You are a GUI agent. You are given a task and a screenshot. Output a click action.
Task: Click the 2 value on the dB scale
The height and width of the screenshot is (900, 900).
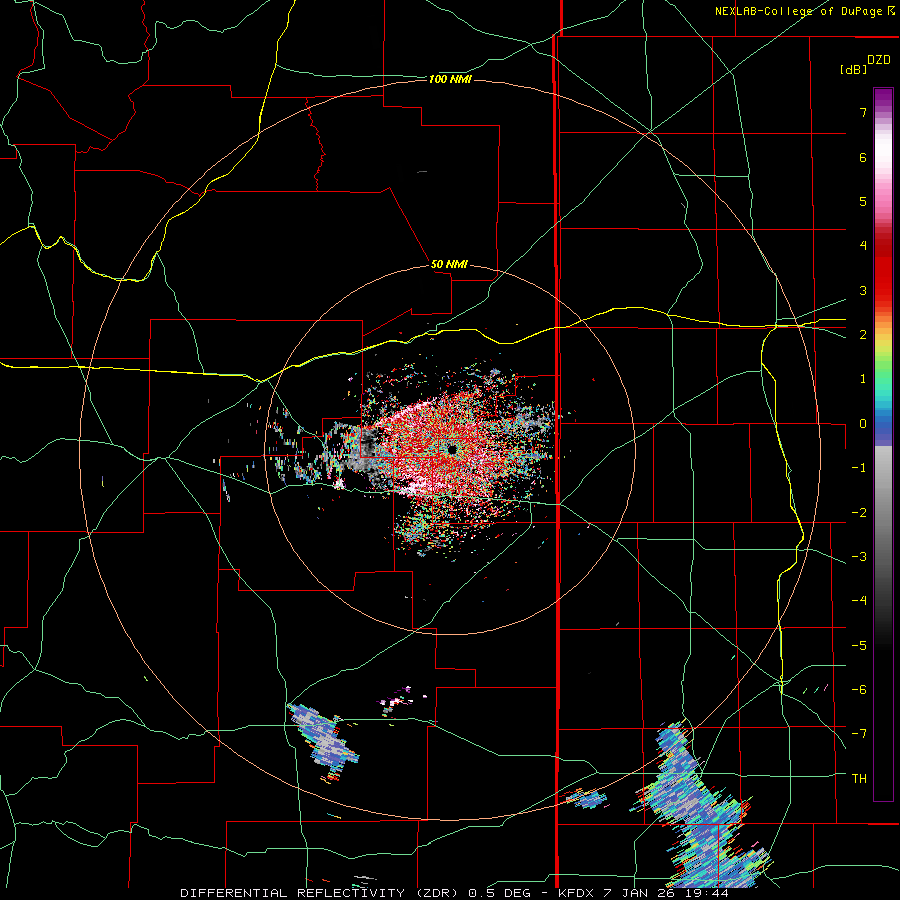[863, 335]
